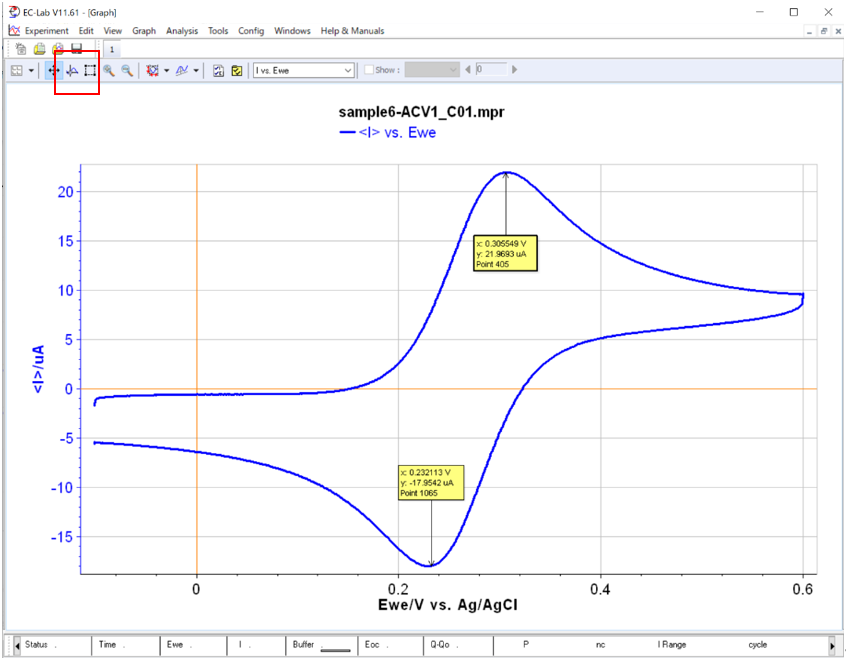846x660 pixels.
Task: Click the red point selection analysis icon
Action: pyautogui.click(x=153, y=70)
